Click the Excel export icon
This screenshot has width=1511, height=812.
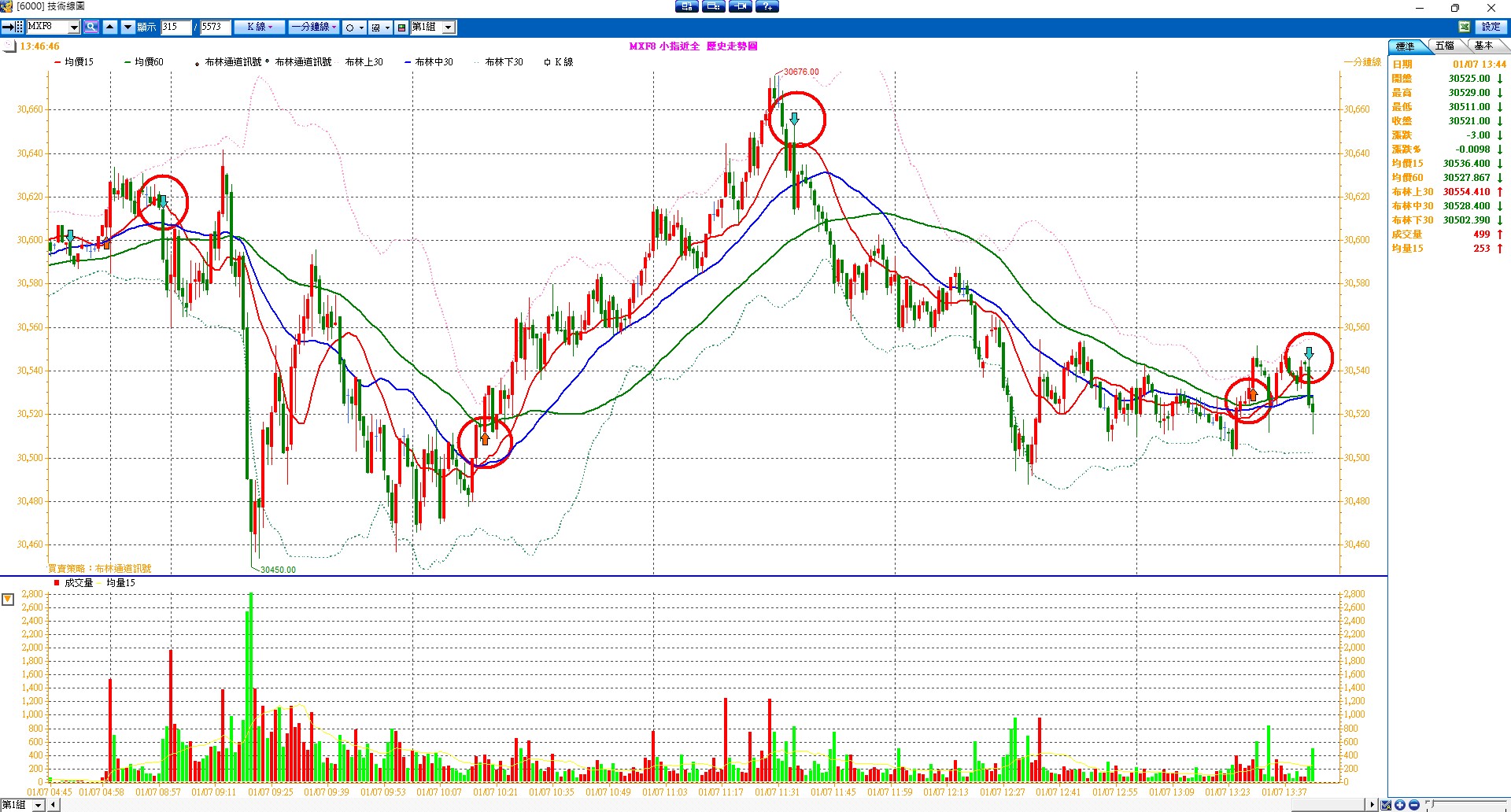1465,28
